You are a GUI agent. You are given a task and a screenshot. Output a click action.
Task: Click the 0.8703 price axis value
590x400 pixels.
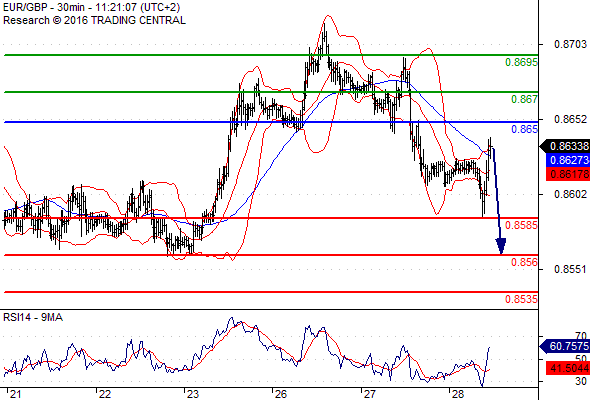570,44
